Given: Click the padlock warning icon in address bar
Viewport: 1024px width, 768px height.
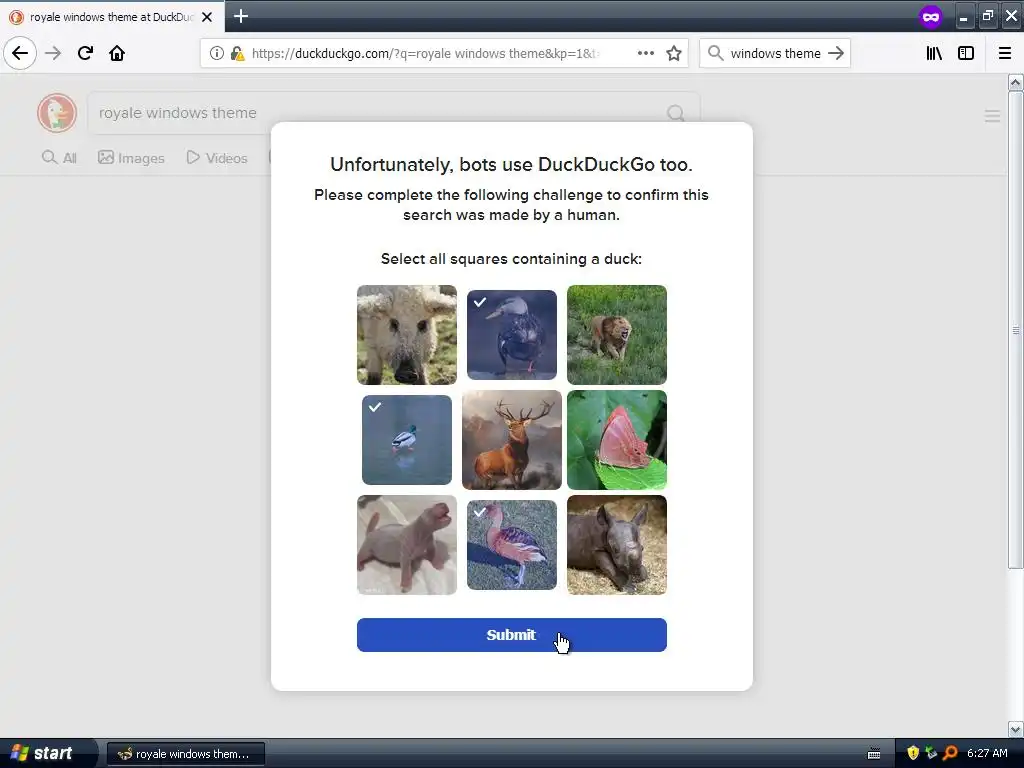Looking at the screenshot, I should (x=237, y=53).
